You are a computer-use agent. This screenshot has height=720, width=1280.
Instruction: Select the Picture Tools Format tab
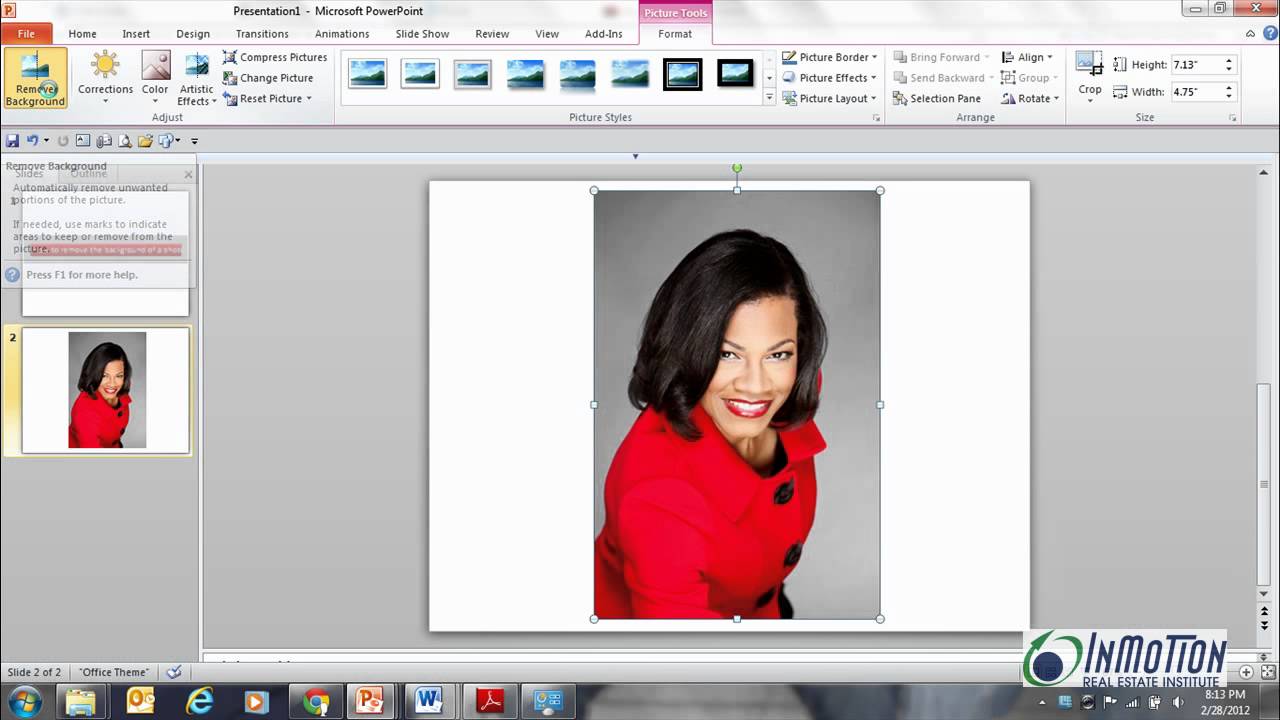675,34
